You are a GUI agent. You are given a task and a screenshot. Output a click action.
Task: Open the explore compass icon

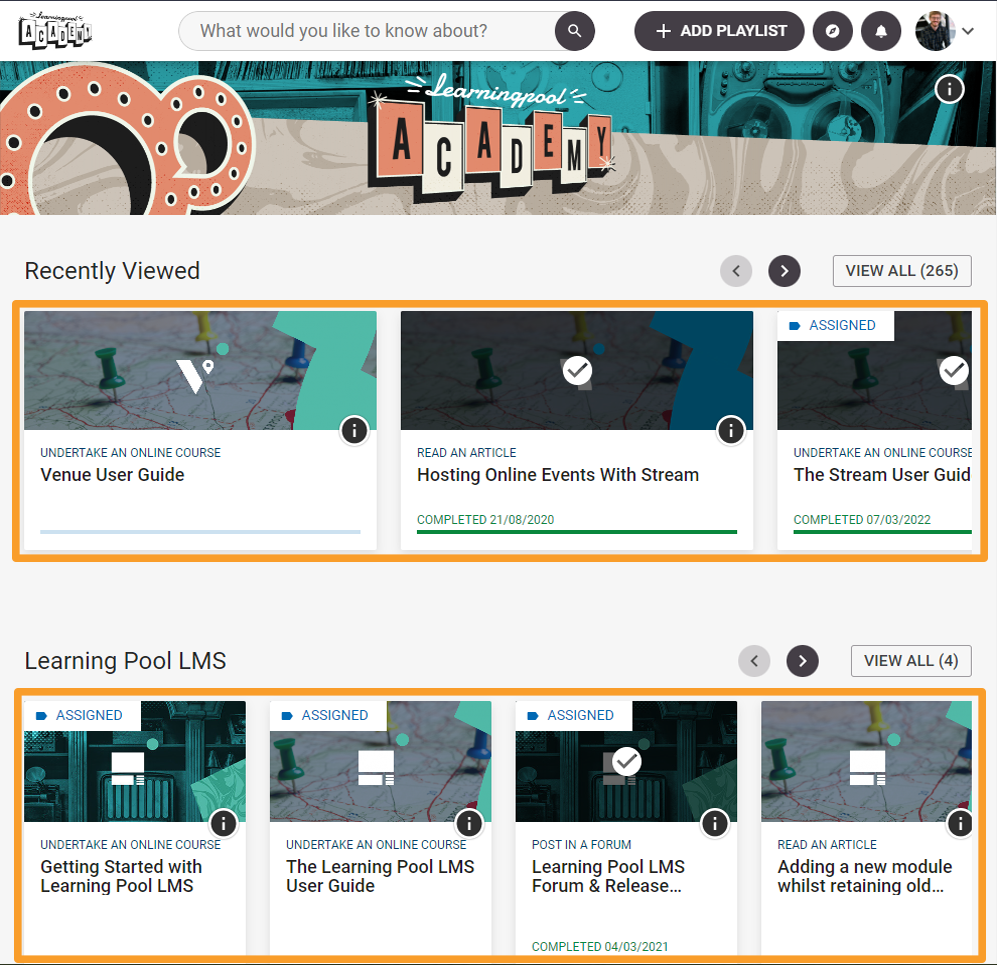(x=832, y=31)
